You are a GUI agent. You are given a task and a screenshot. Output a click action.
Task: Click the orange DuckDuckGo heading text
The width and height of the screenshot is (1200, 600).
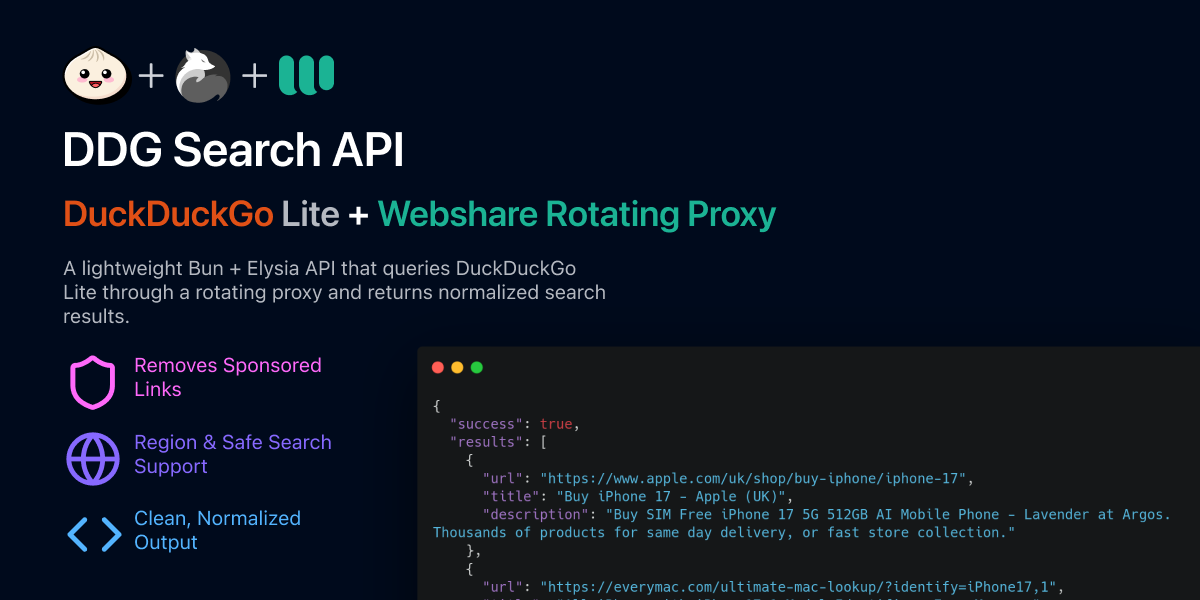[168, 214]
